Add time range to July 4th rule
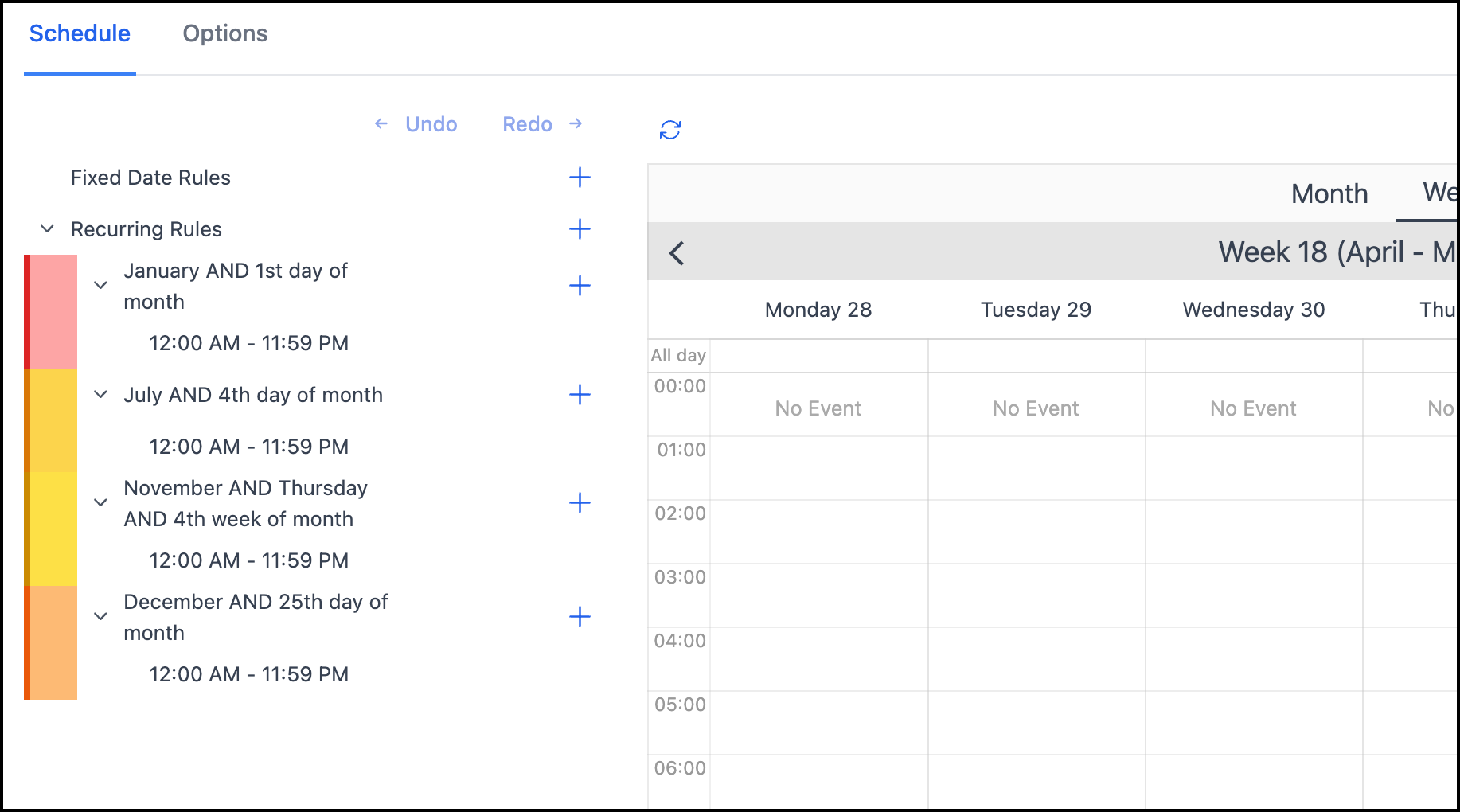 580,395
